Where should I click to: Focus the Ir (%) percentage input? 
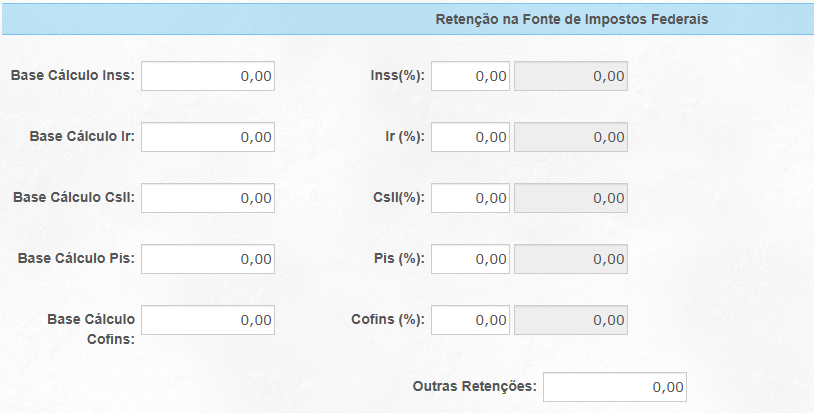pyautogui.click(x=470, y=137)
